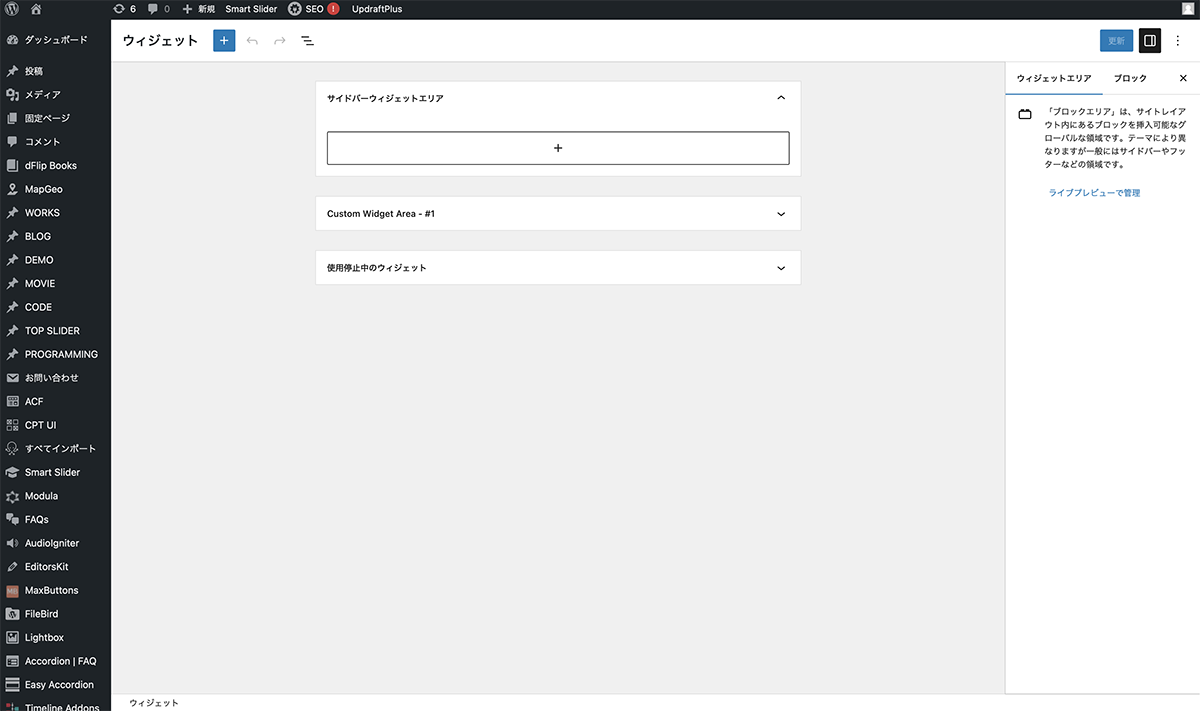Screen dimensions: 1200x711
Task: Expand the Custom Widget Area - #1 panel
Action: pyautogui.click(x=781, y=214)
